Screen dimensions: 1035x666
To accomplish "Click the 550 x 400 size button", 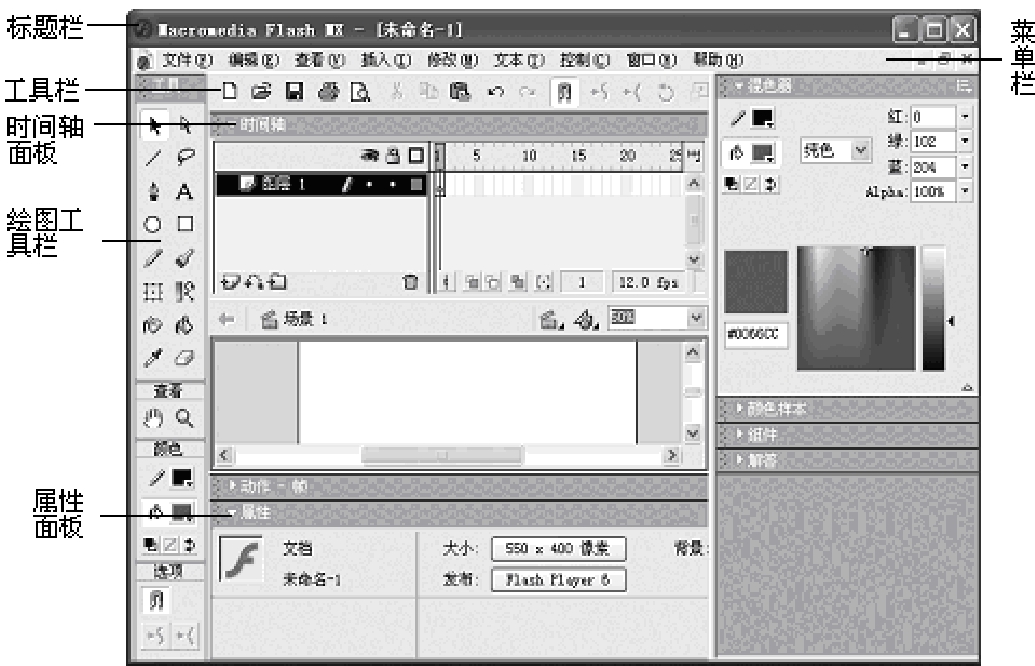I will point(558,549).
